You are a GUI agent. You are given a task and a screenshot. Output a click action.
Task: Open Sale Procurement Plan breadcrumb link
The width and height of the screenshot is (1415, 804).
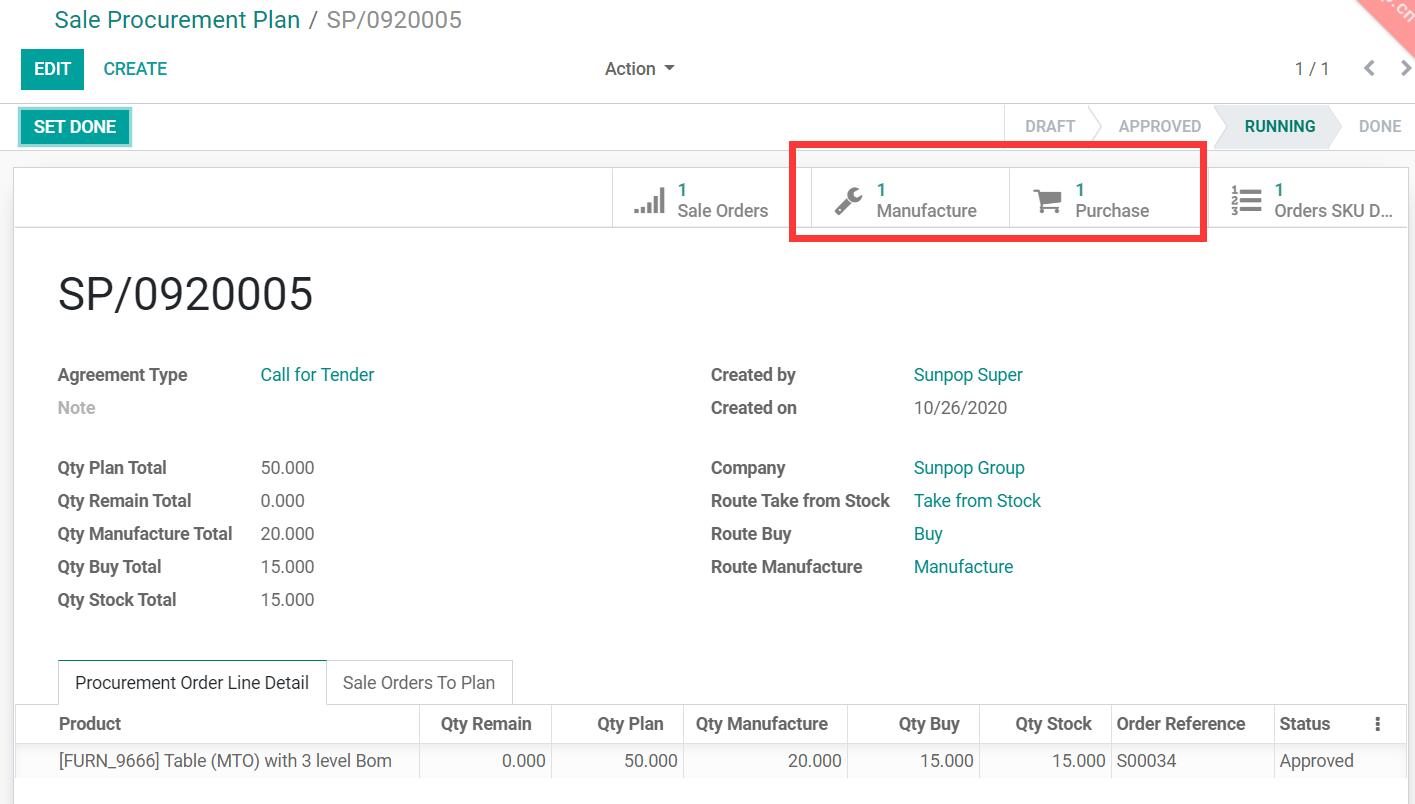coord(177,20)
